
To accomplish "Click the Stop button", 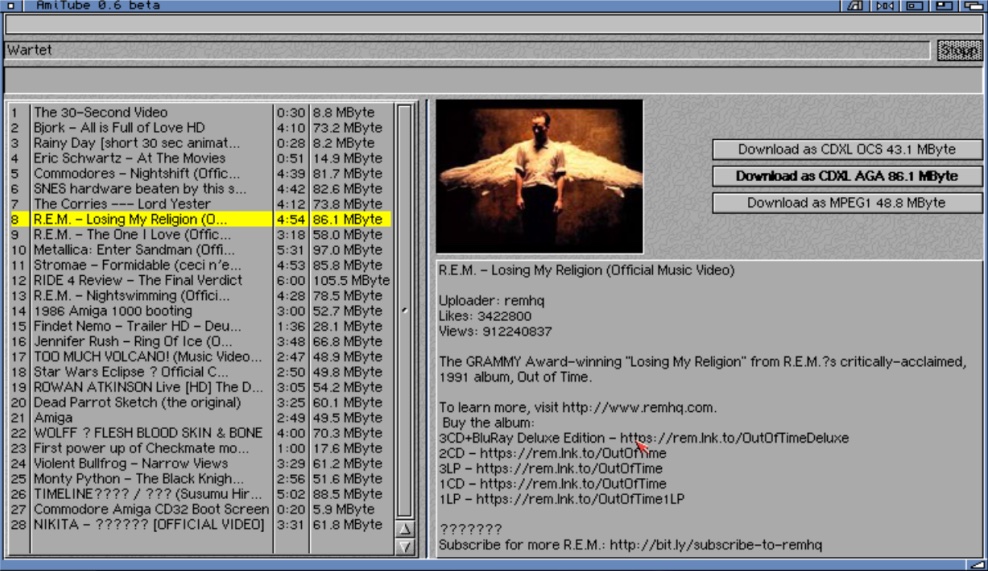I will tap(959, 50).
